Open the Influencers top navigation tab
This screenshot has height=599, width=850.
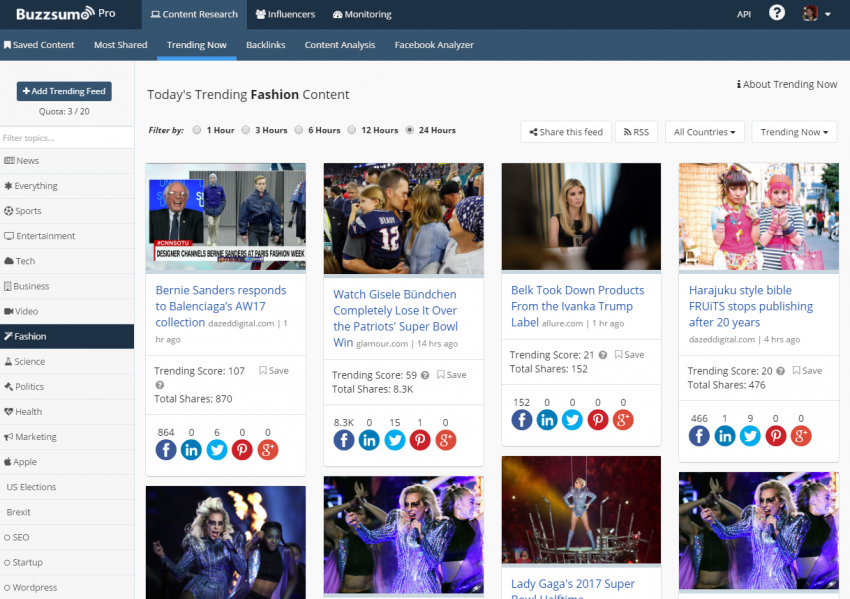pyautogui.click(x=285, y=14)
